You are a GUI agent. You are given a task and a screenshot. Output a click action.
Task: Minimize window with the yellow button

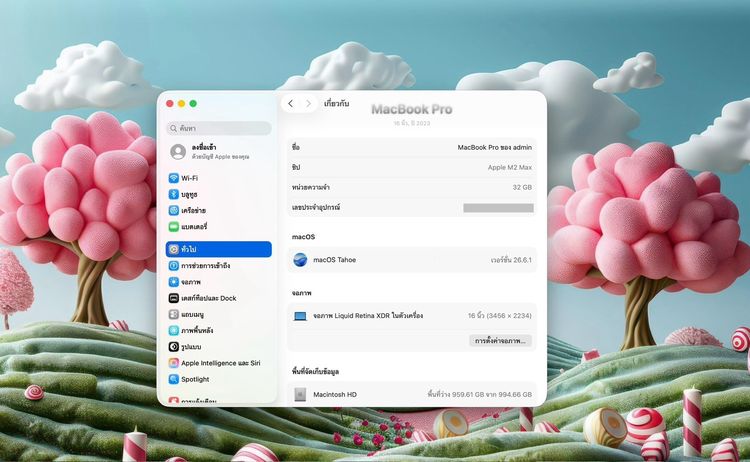pyautogui.click(x=181, y=103)
